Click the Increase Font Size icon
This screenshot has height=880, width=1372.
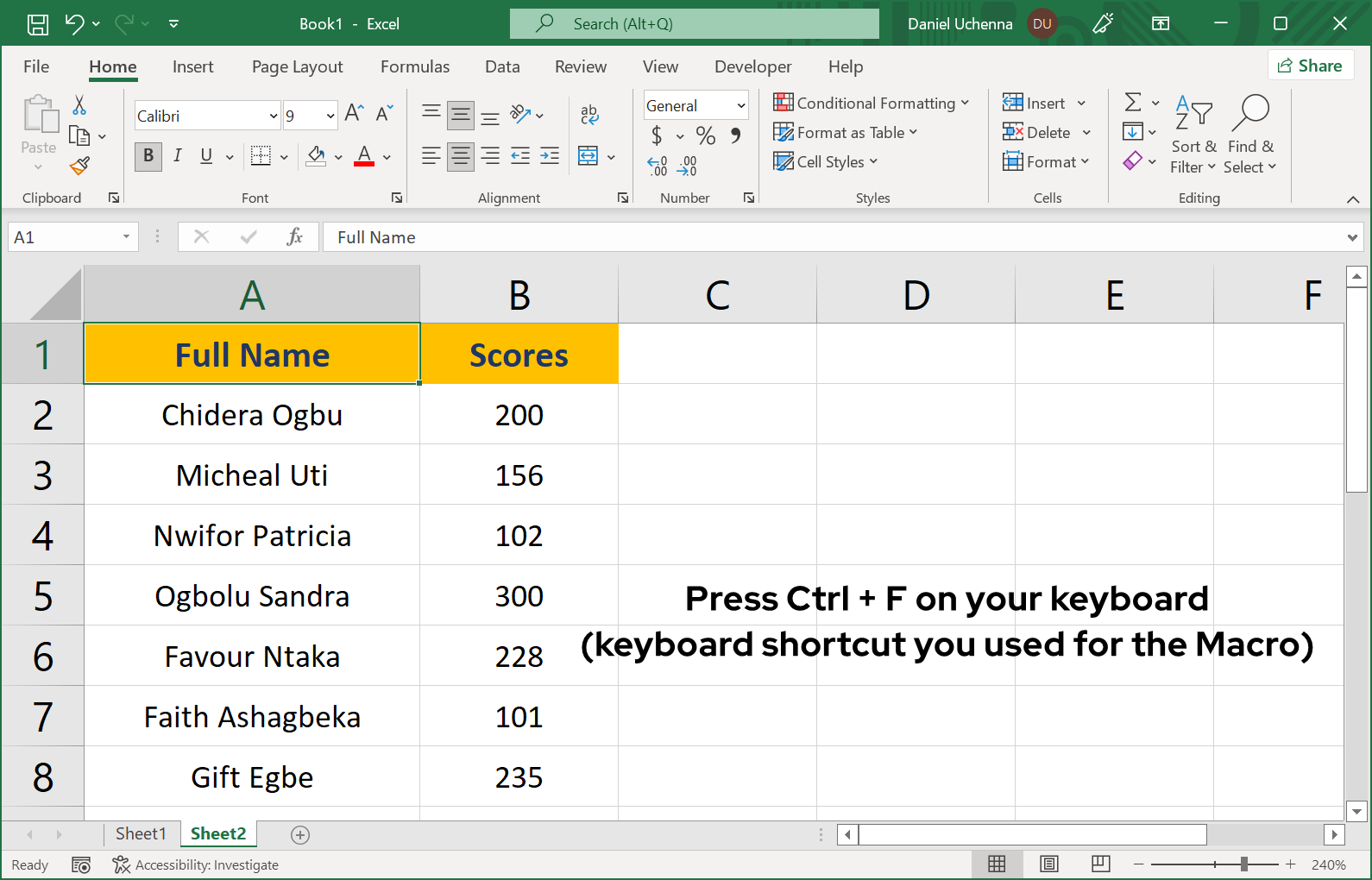pos(354,113)
